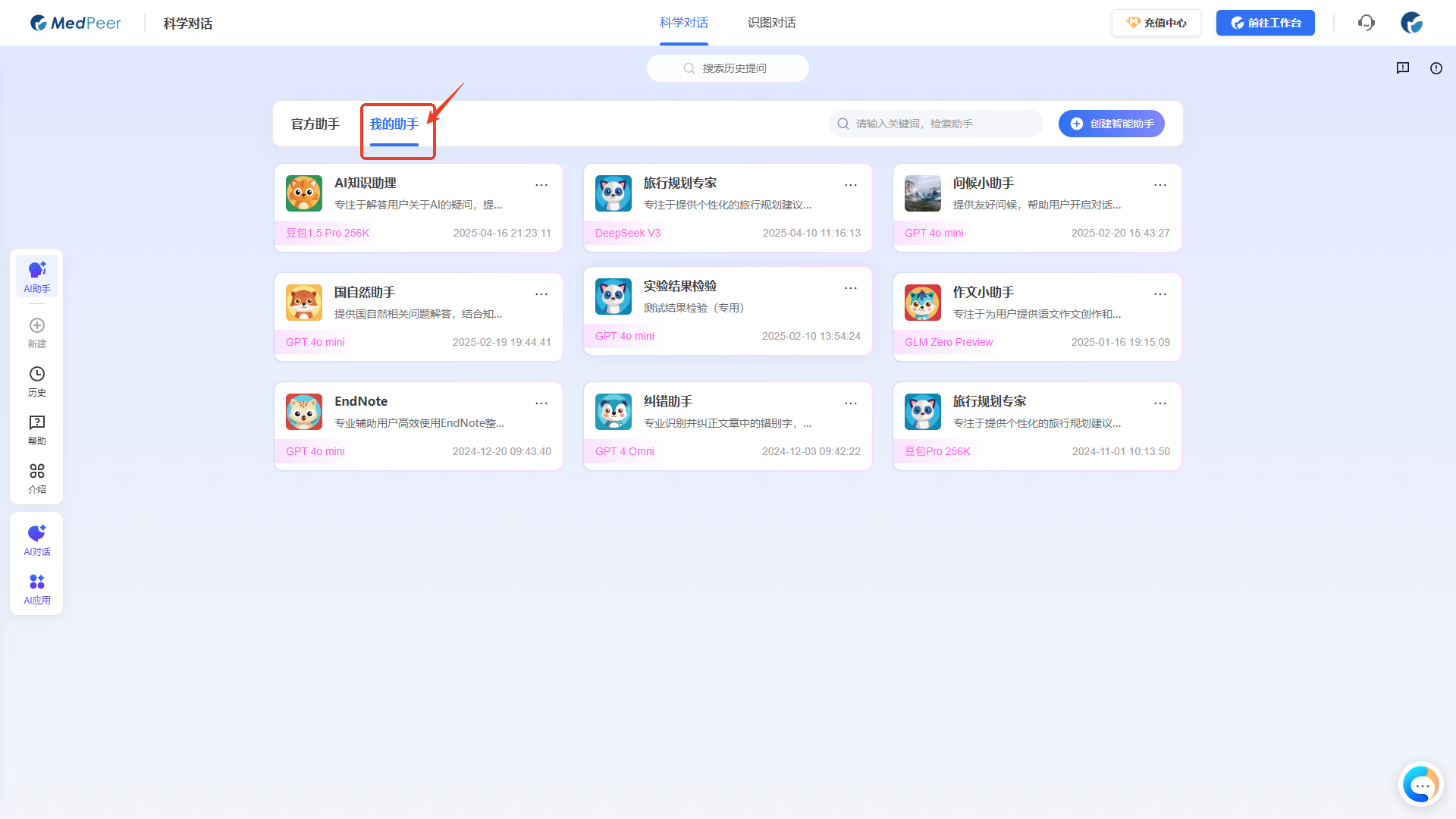Click the user avatar in the top right
The width and height of the screenshot is (1456, 819).
point(1412,23)
